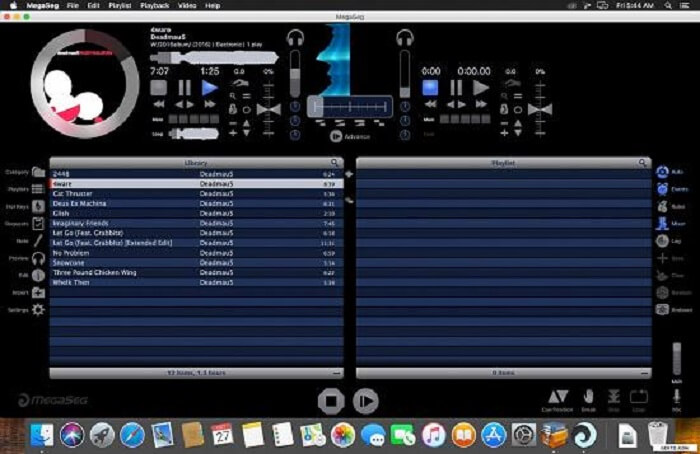Open the Help menu
700x454 pixels.
[212, 6]
